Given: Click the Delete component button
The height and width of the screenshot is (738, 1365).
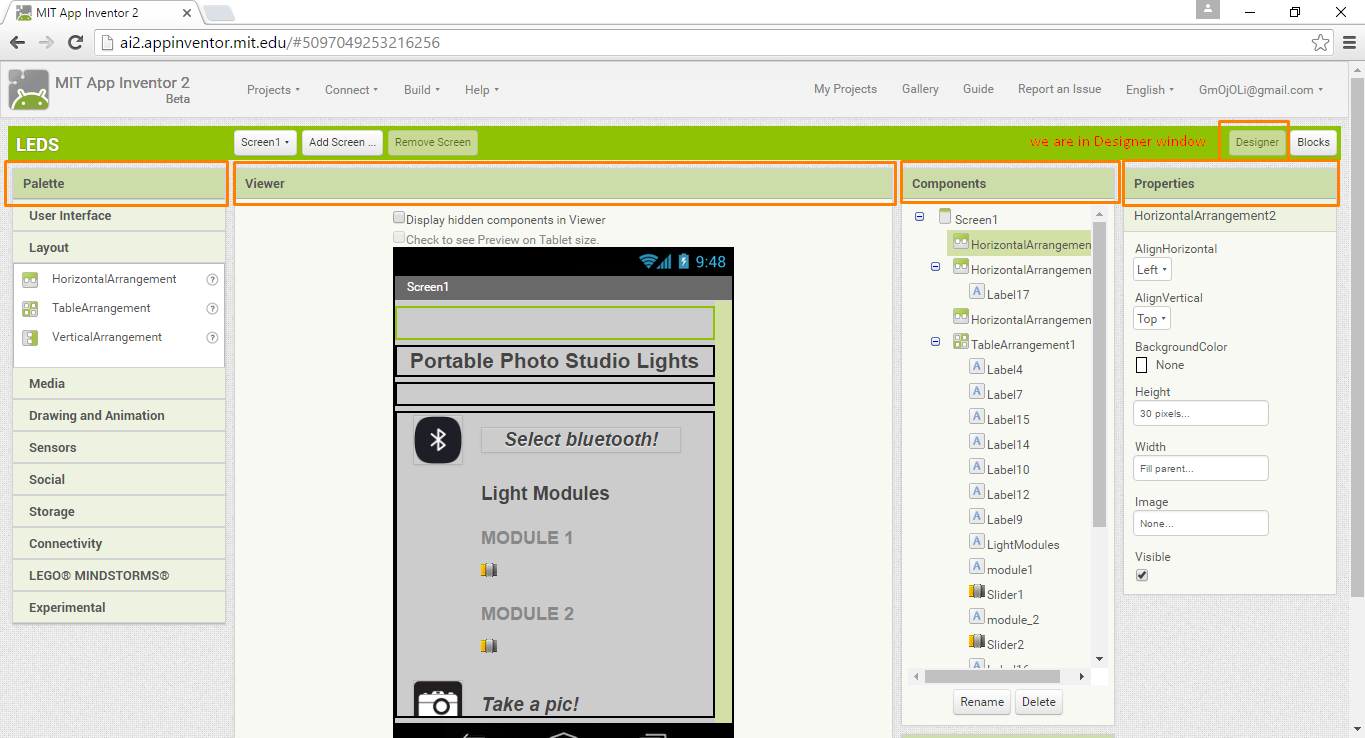Looking at the screenshot, I should pyautogui.click(x=1039, y=702).
